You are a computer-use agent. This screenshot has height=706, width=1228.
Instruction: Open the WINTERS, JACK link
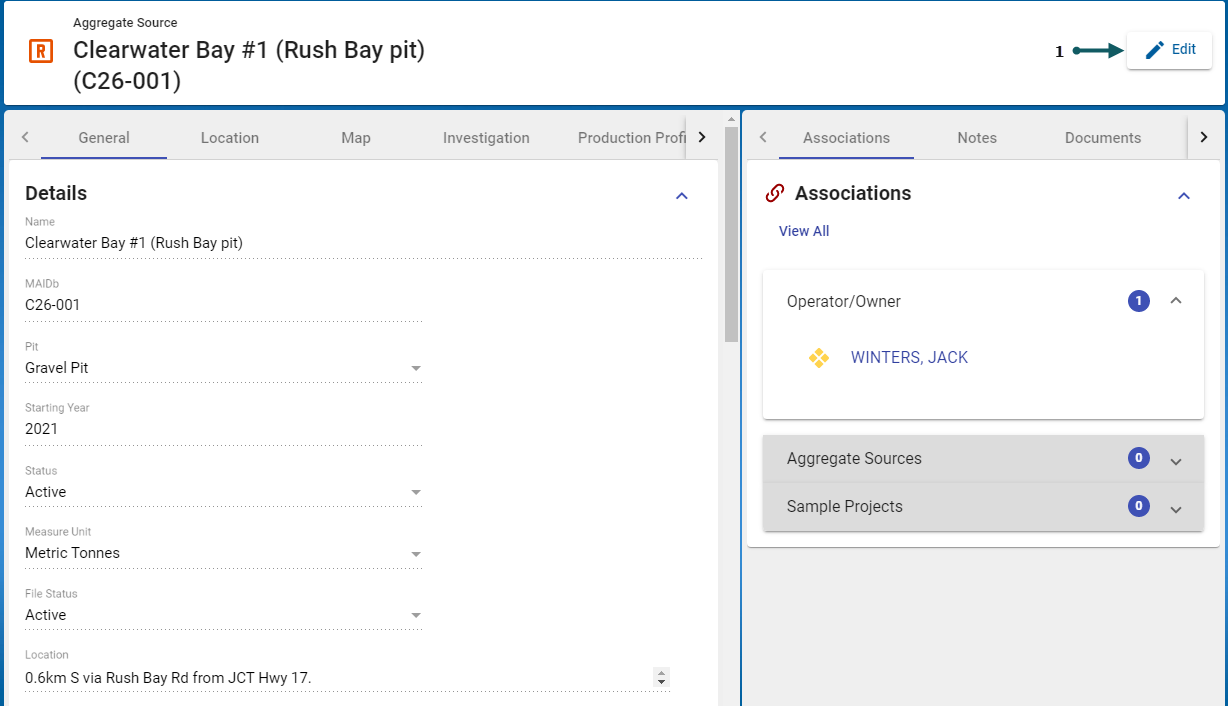click(909, 358)
